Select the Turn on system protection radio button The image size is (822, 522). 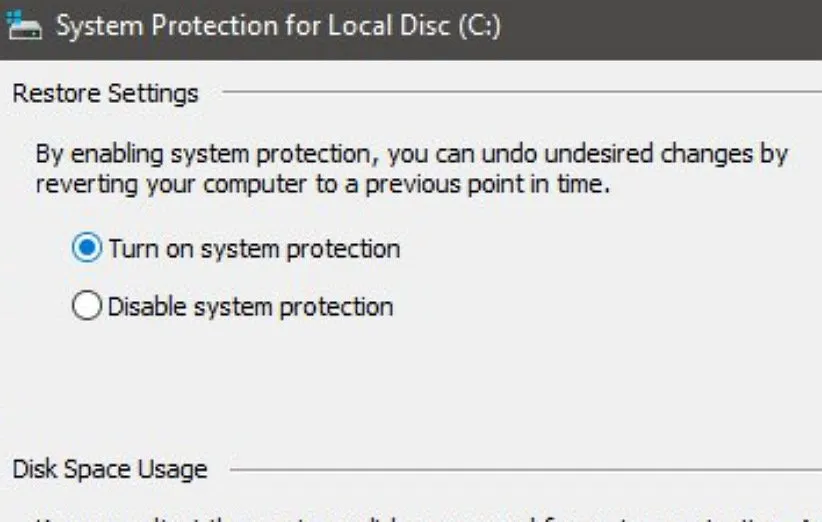point(88,248)
